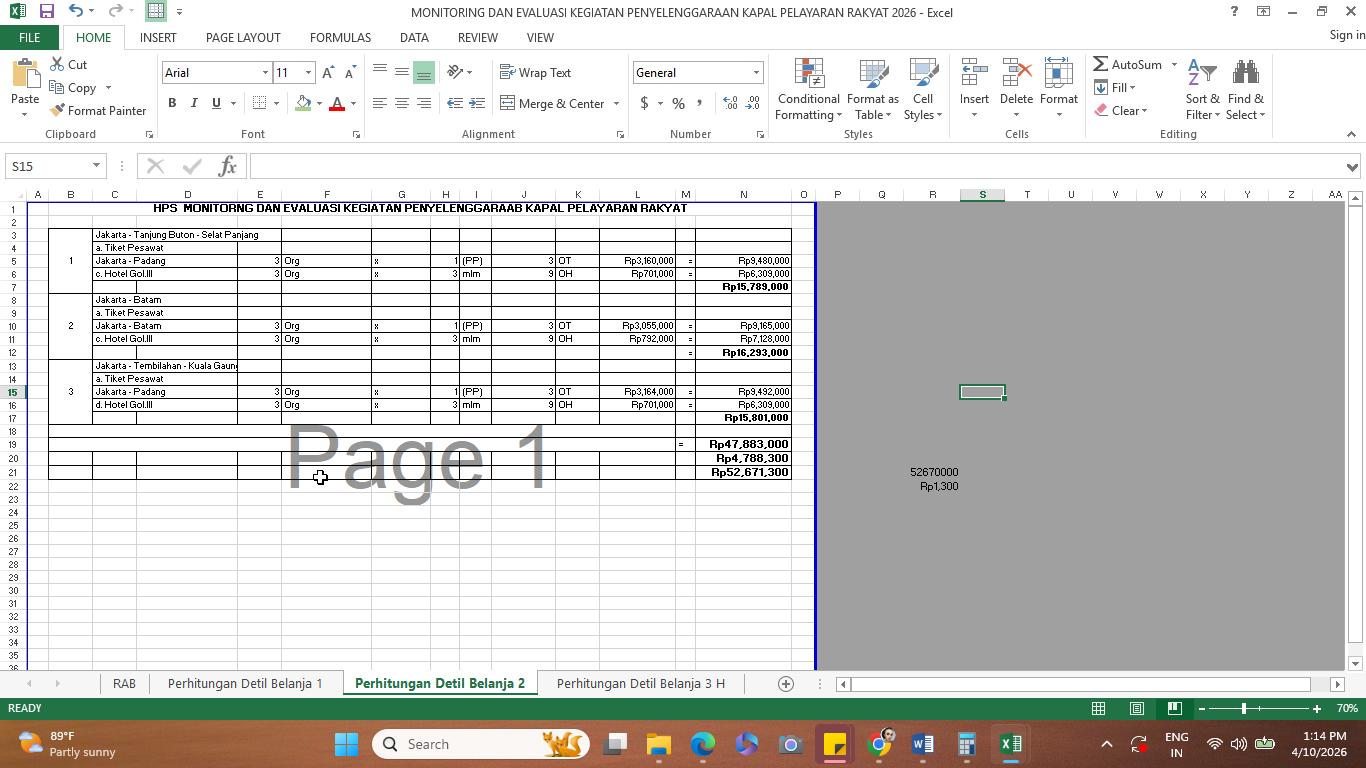Apply Comma Style formatting
This screenshot has width=1366, height=768.
699,103
